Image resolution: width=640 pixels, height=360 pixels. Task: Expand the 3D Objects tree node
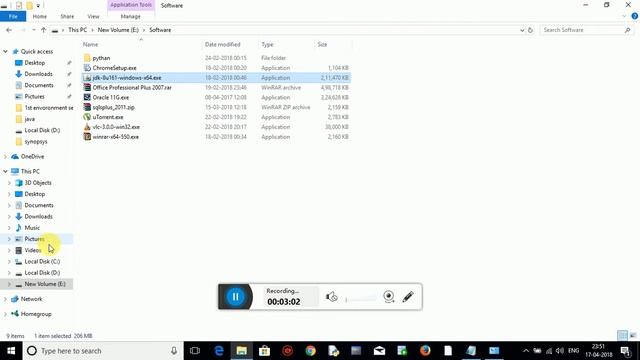point(9,182)
